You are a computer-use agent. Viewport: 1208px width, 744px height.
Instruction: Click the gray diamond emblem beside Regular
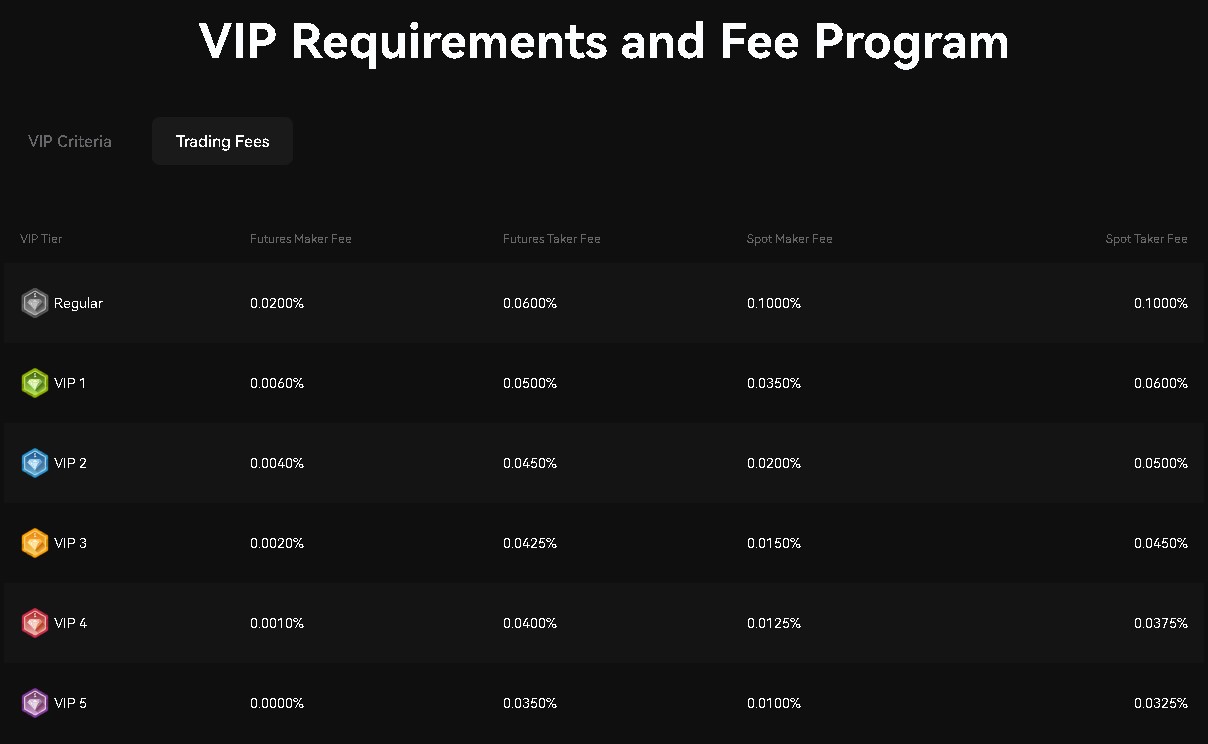coord(35,303)
